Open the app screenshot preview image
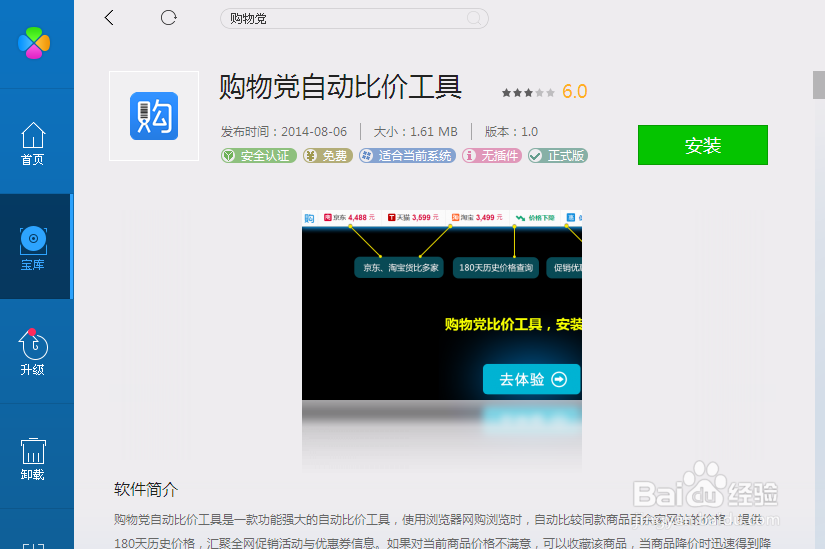 (x=441, y=305)
